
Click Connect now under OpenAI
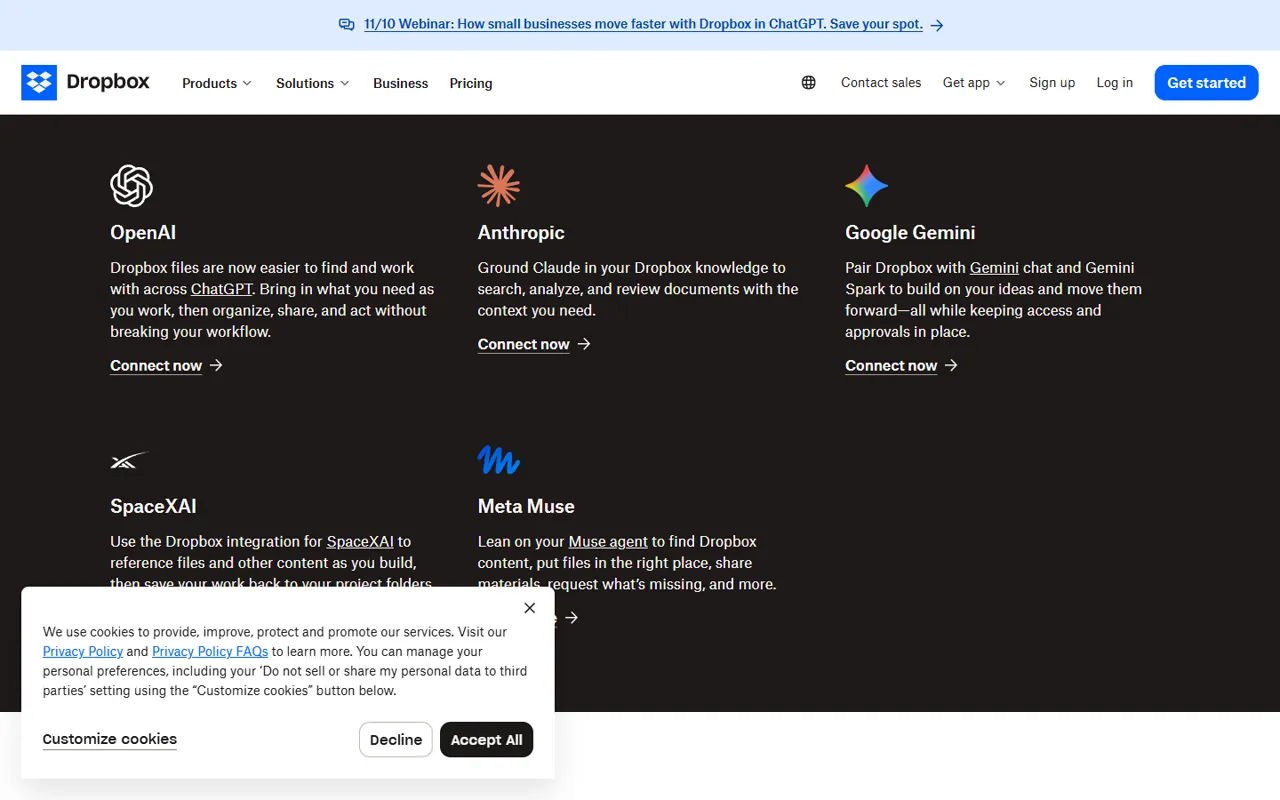tap(156, 366)
